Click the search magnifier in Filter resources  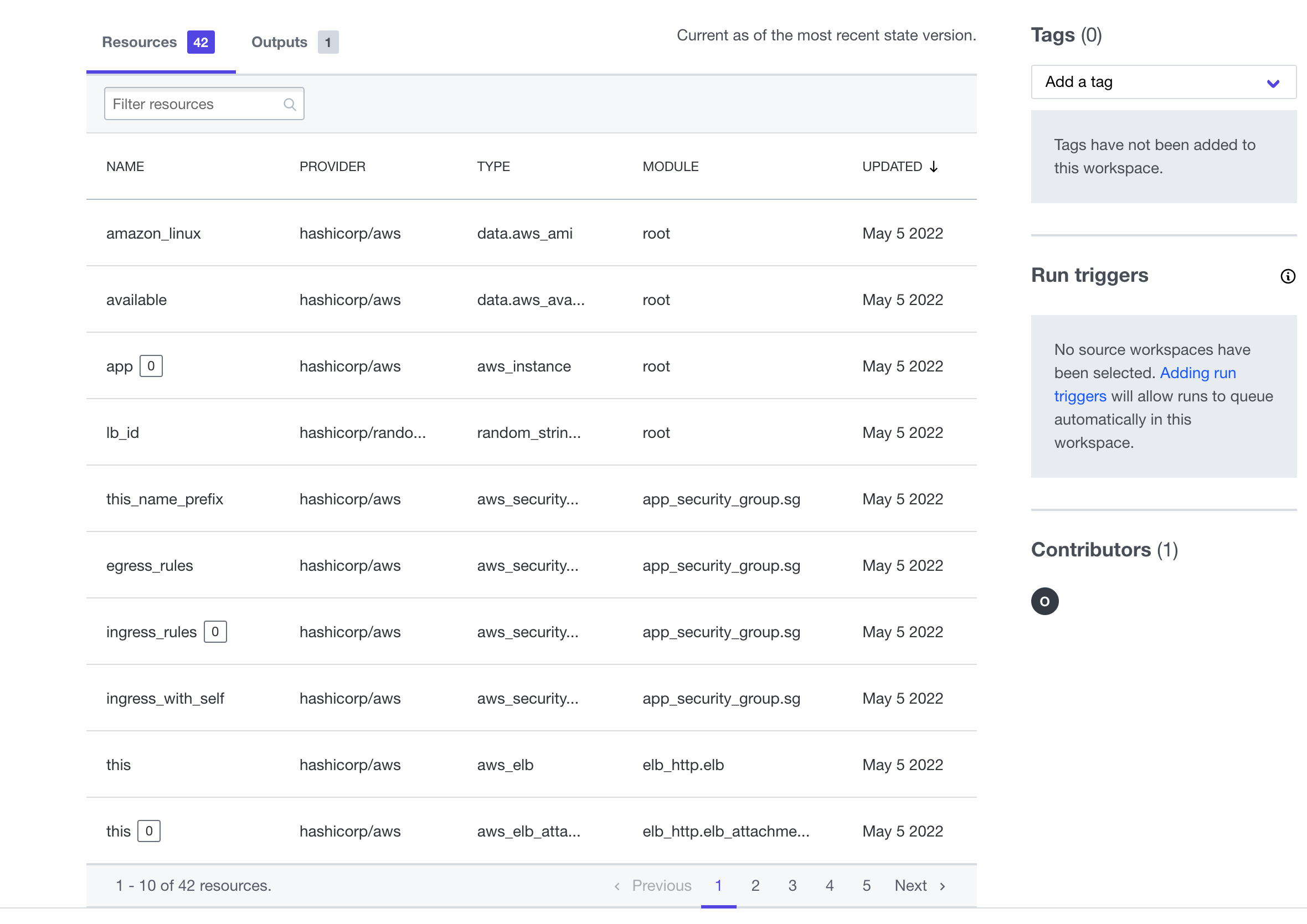click(289, 104)
